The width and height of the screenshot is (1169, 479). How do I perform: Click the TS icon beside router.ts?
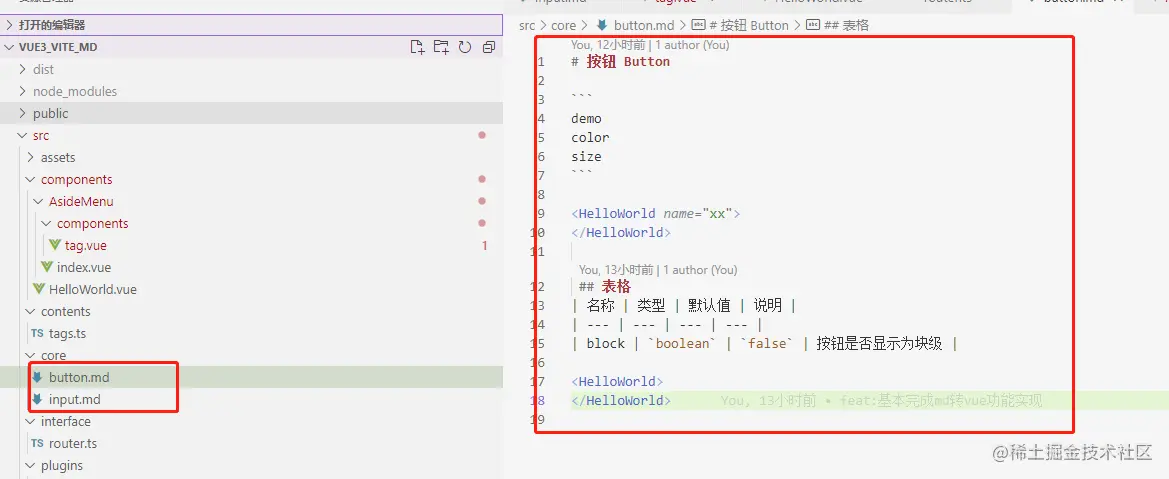point(37,443)
